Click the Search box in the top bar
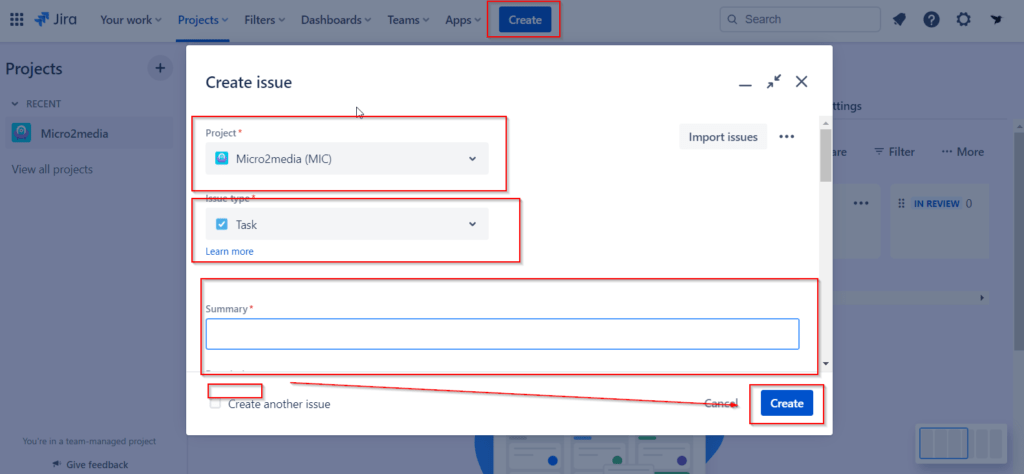 click(800, 20)
